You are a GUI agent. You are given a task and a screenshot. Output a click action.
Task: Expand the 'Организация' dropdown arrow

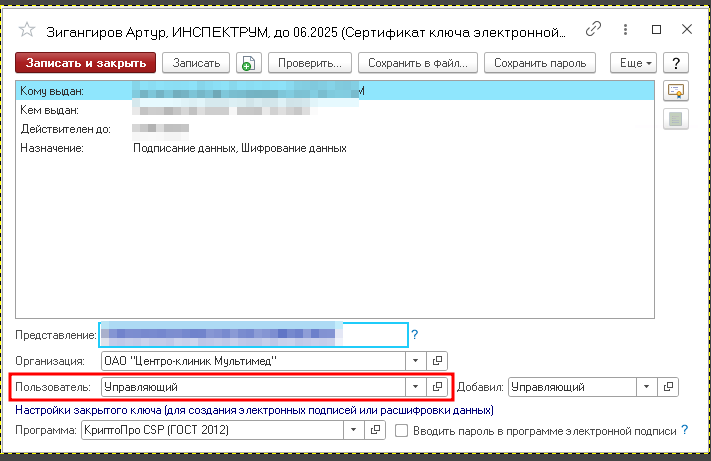click(415, 361)
